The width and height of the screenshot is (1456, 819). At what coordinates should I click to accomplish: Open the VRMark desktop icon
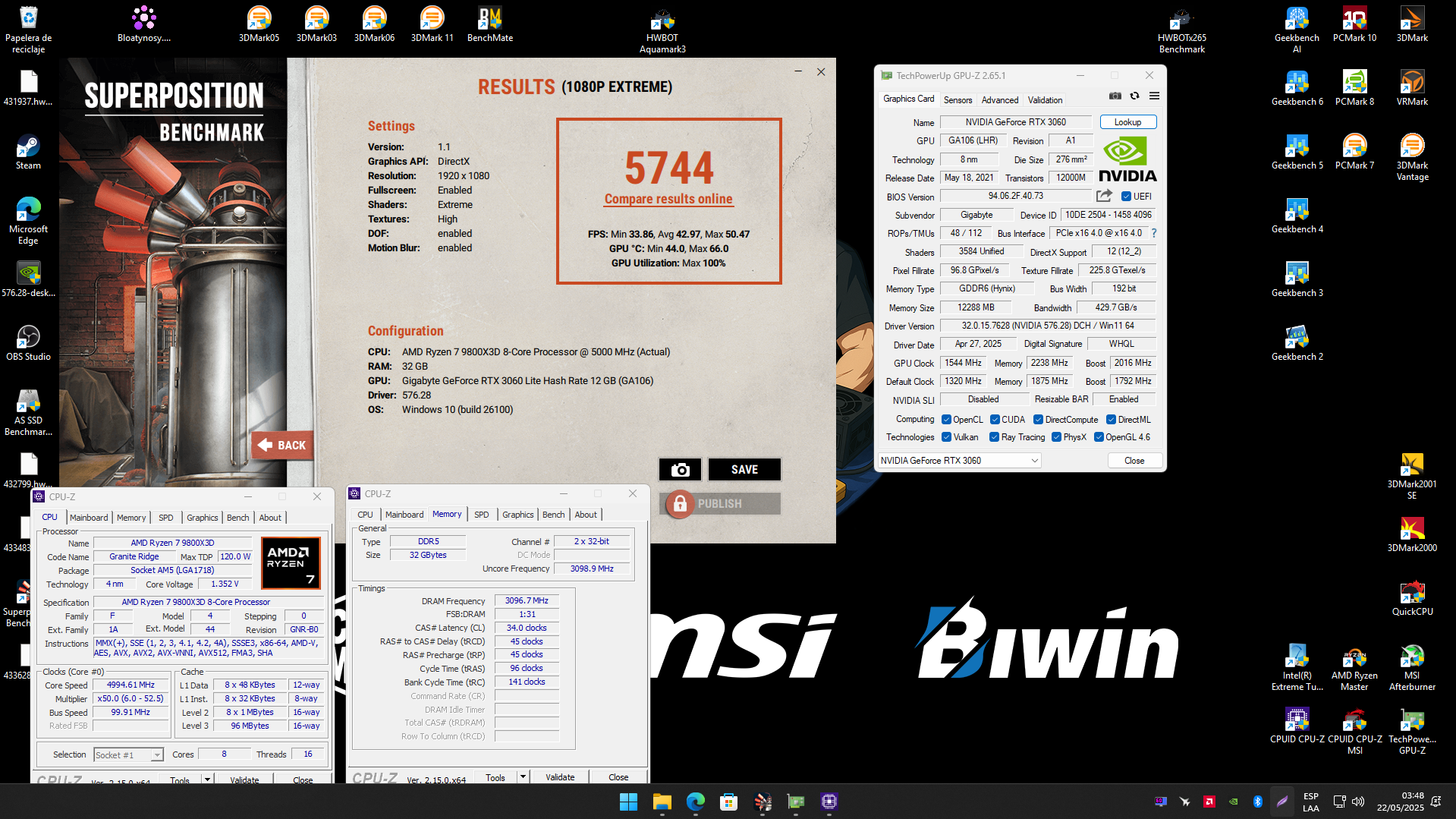tap(1412, 88)
